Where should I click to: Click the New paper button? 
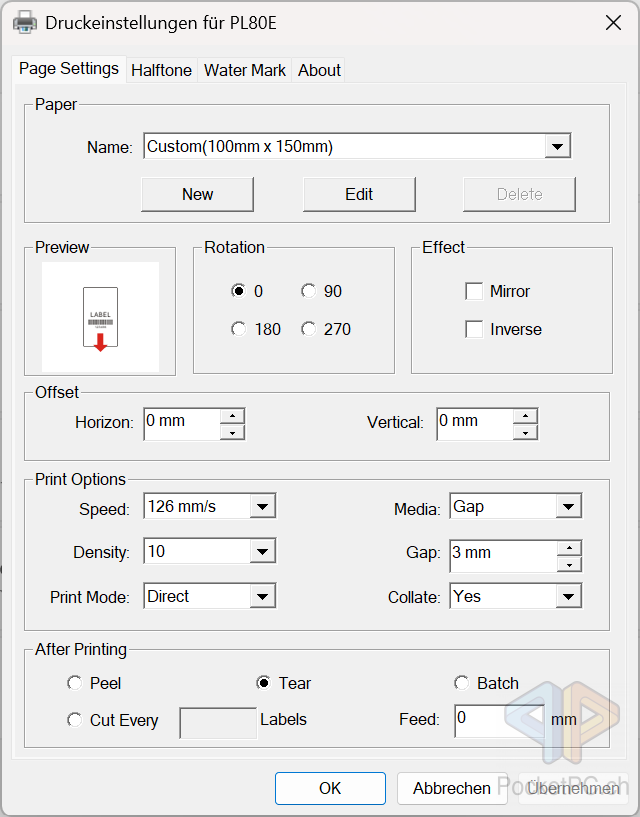pos(197,194)
